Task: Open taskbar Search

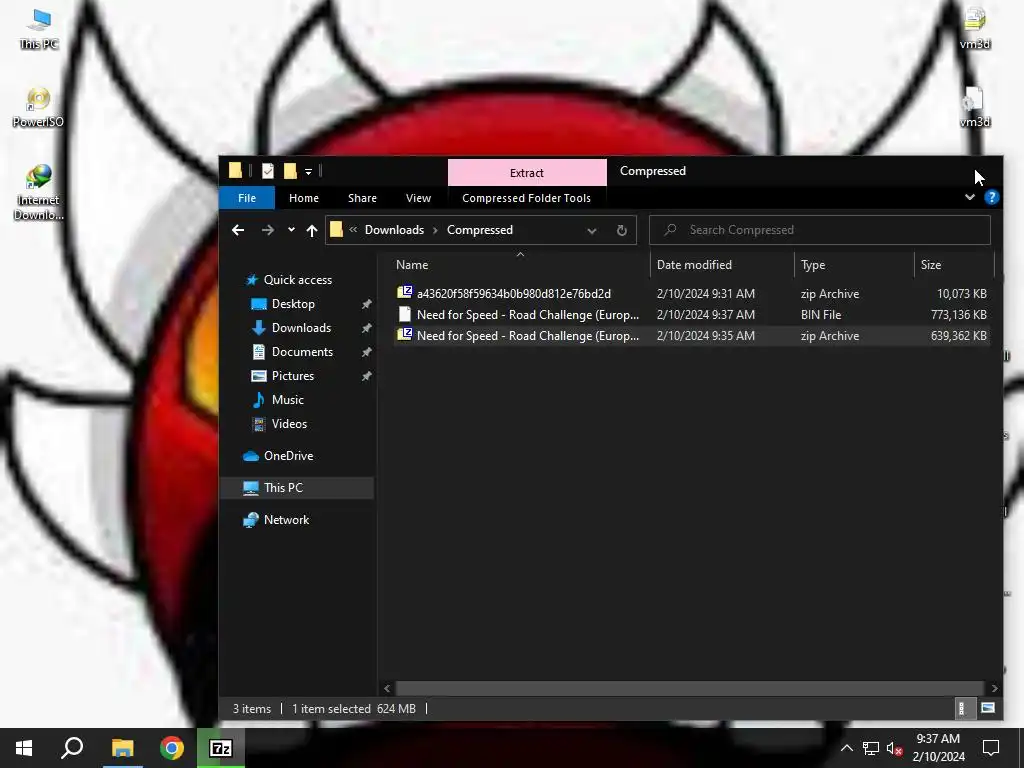Action: coord(72,748)
